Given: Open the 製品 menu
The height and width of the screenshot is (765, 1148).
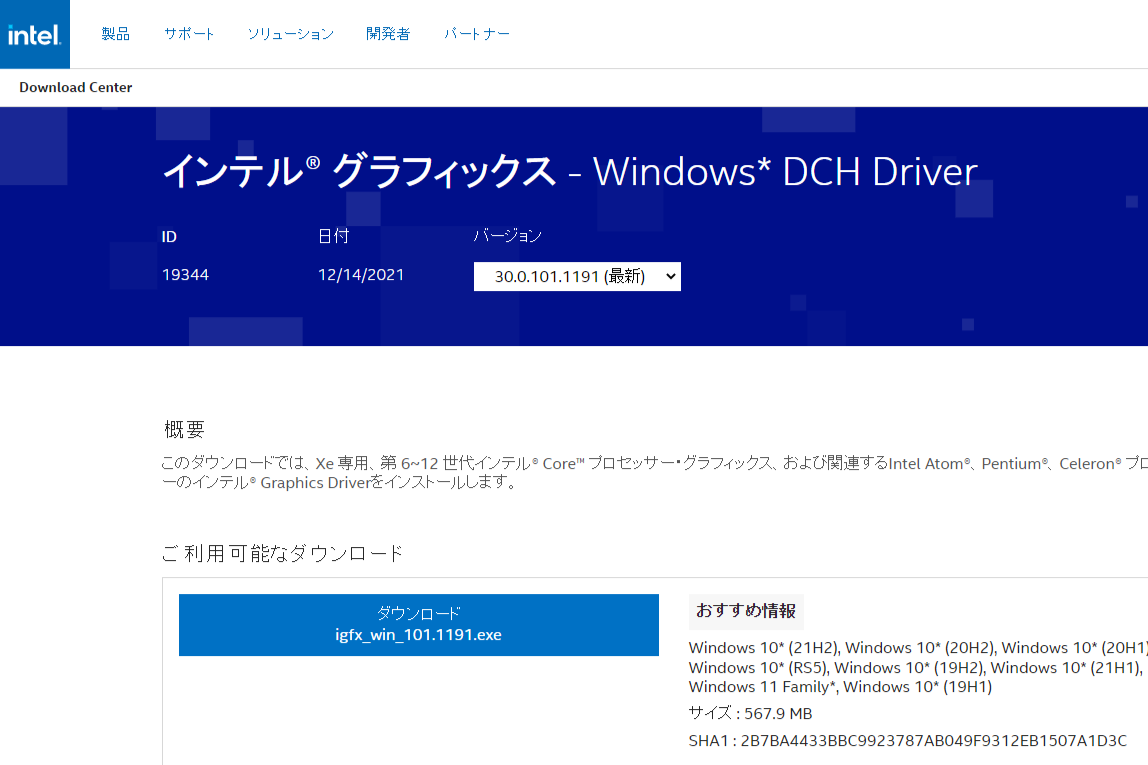Looking at the screenshot, I should pos(116,34).
